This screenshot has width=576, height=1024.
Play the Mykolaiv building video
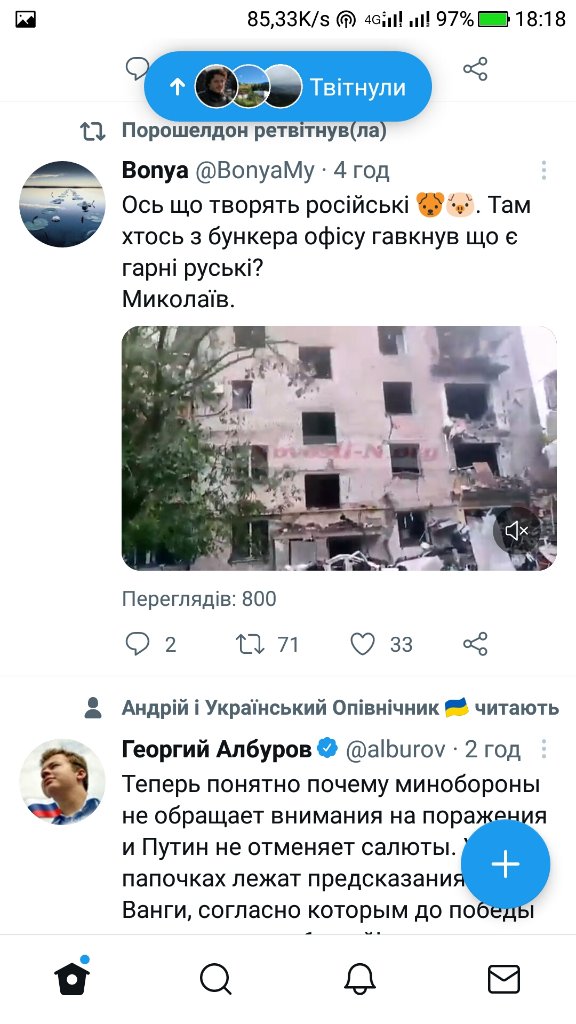(x=339, y=448)
